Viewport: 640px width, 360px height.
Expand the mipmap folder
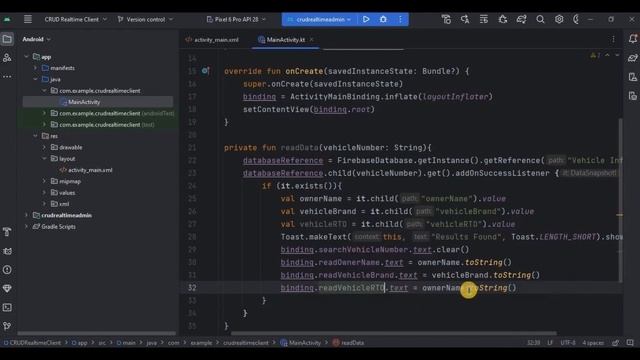[x=44, y=181]
